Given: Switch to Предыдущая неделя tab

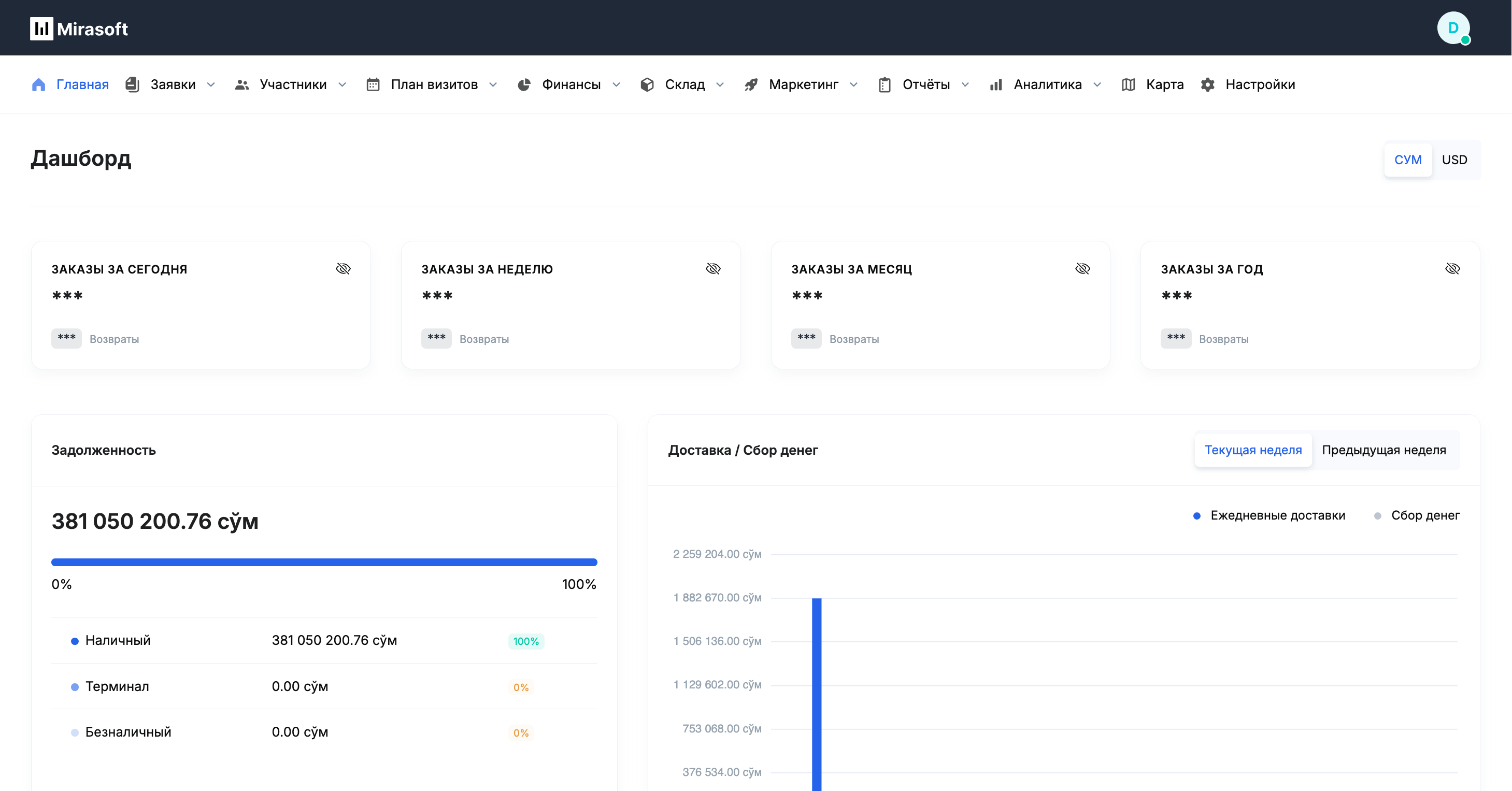Looking at the screenshot, I should pos(1383,450).
